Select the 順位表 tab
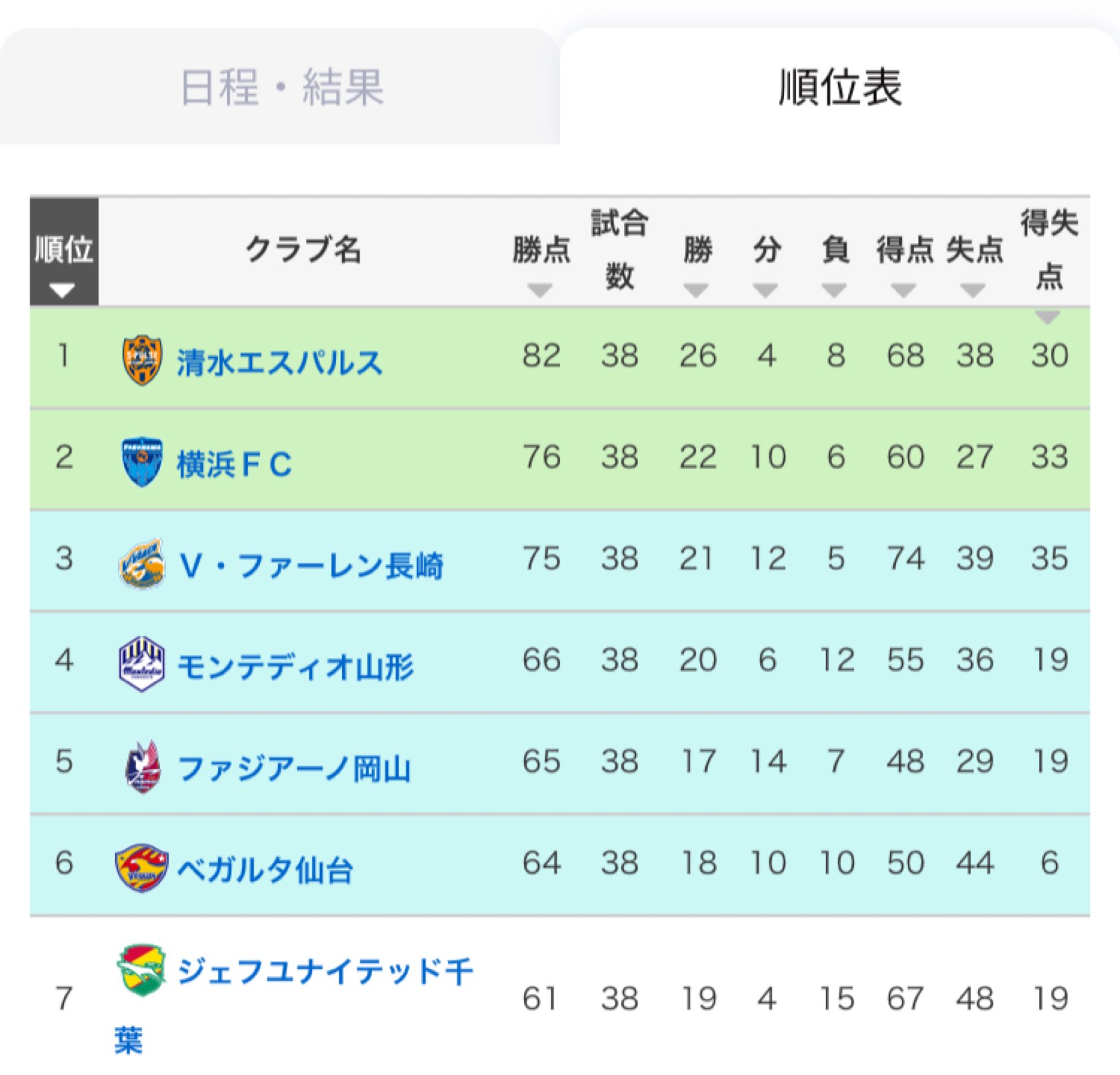Screen dimensions: 1120x1075 840,87
